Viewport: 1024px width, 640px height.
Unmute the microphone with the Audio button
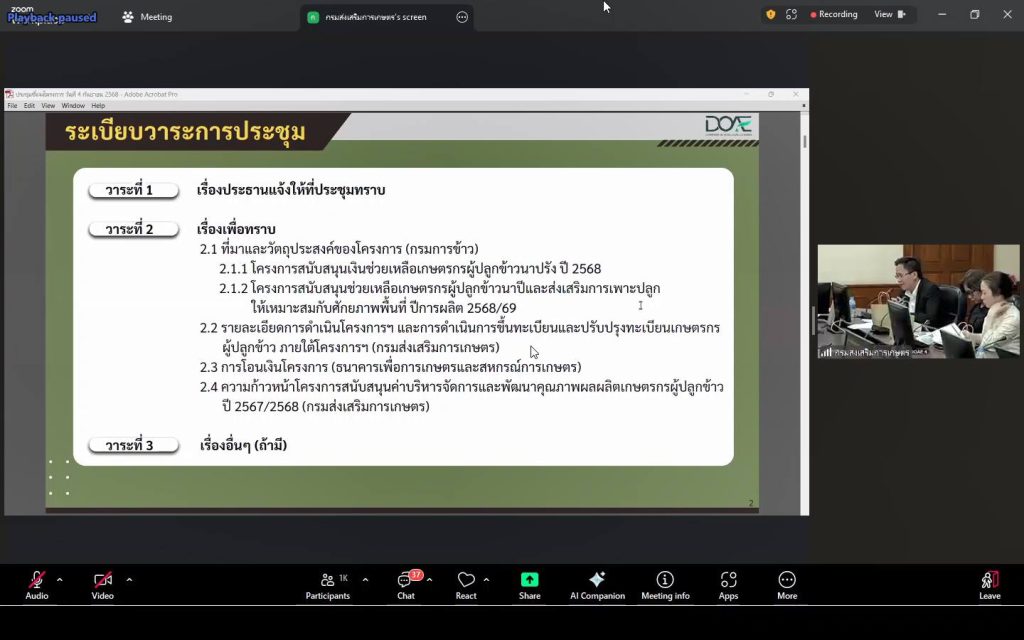(36, 585)
